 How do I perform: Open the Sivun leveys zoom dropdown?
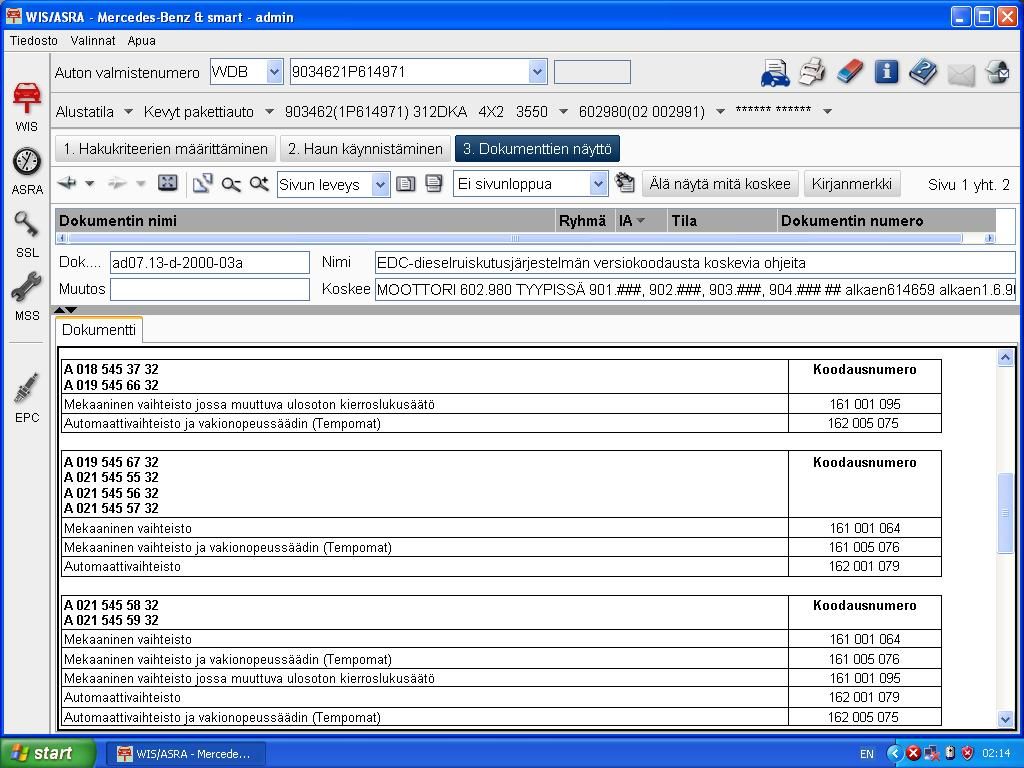pos(380,185)
